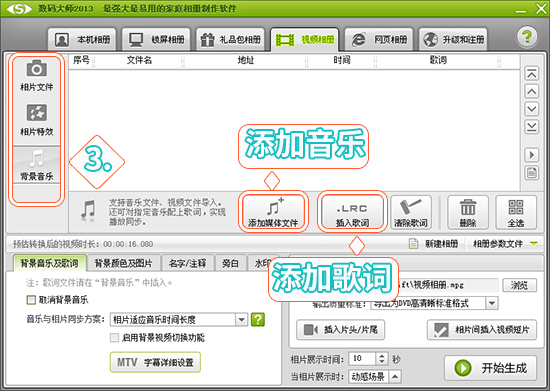The width and height of the screenshot is (550, 391).
Task: Move item to top with first arrow
Action: point(532,74)
